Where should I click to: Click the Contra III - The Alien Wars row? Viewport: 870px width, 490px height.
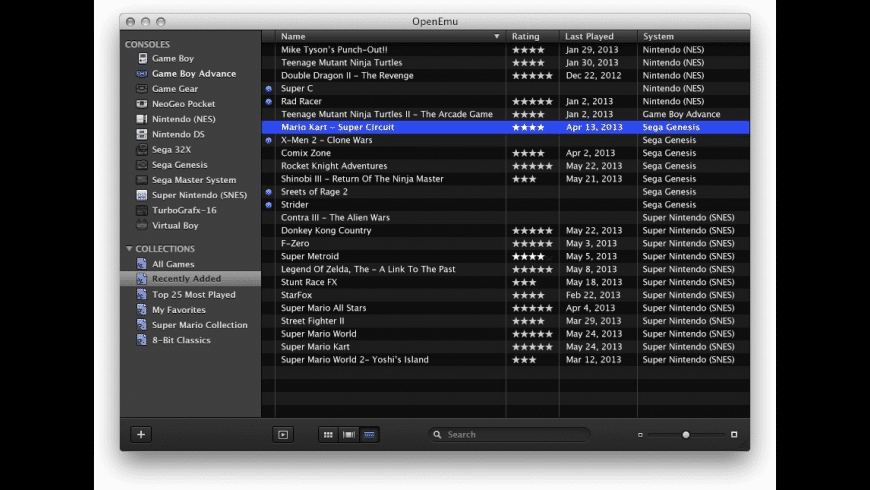pyautogui.click(x=505, y=218)
